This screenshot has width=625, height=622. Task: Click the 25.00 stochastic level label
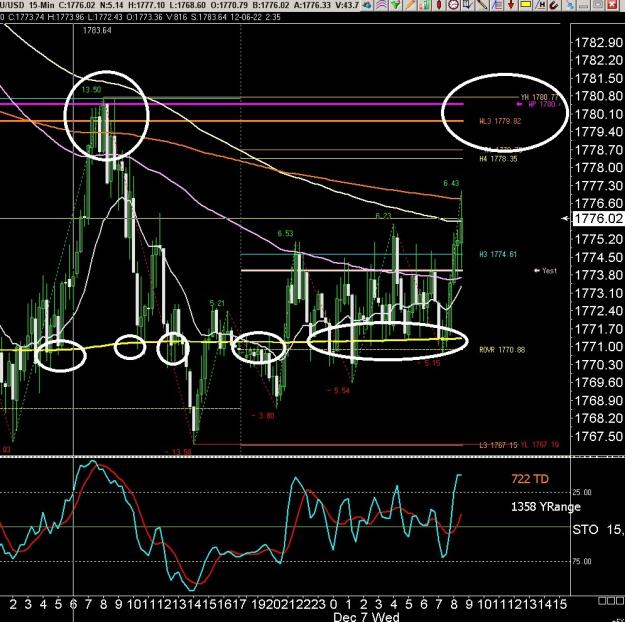582,492
